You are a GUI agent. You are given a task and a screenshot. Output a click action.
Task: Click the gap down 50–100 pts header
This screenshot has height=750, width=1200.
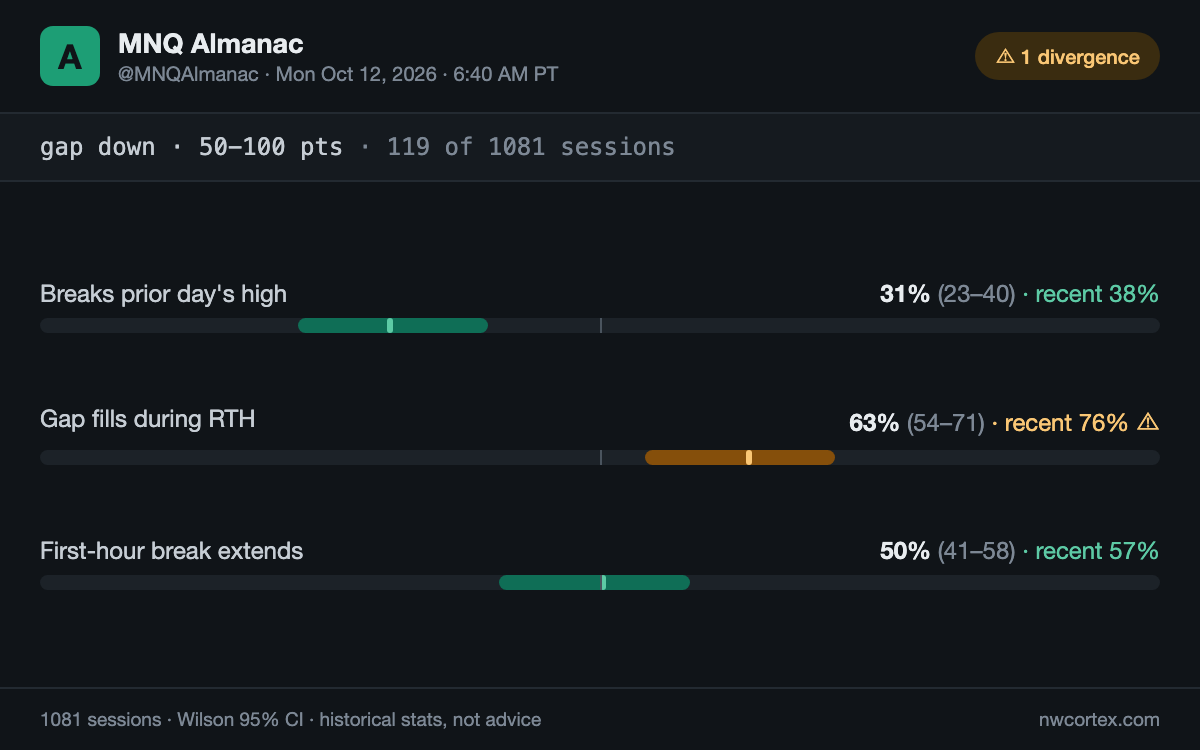point(191,147)
